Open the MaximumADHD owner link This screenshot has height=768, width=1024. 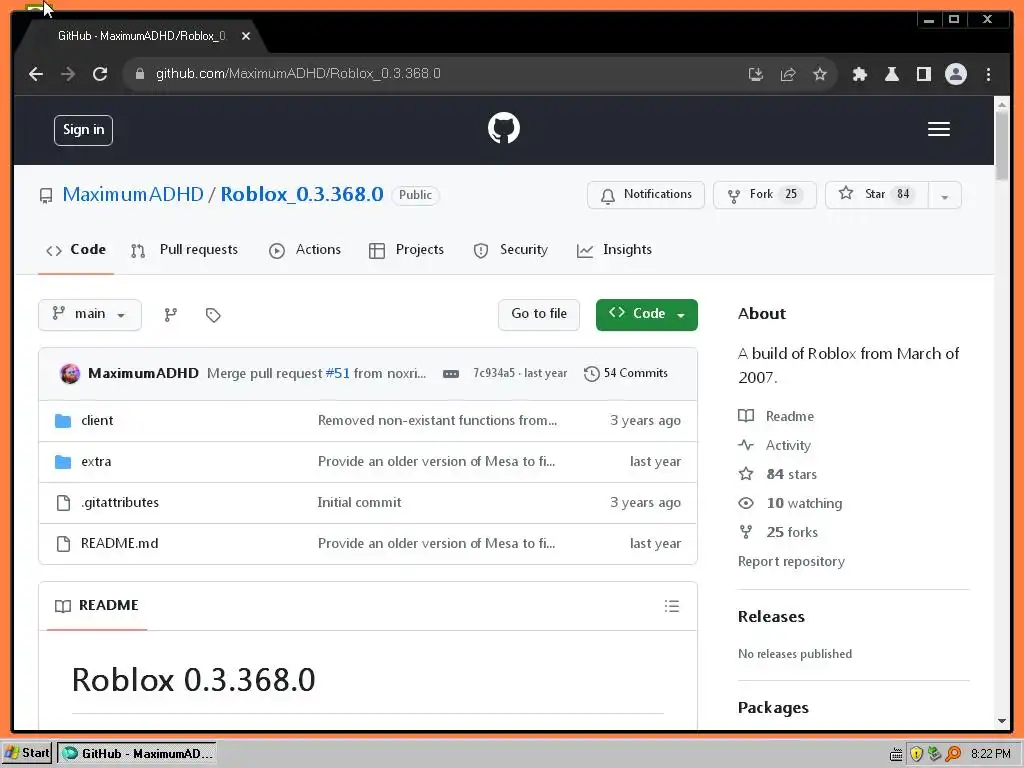tap(133, 195)
